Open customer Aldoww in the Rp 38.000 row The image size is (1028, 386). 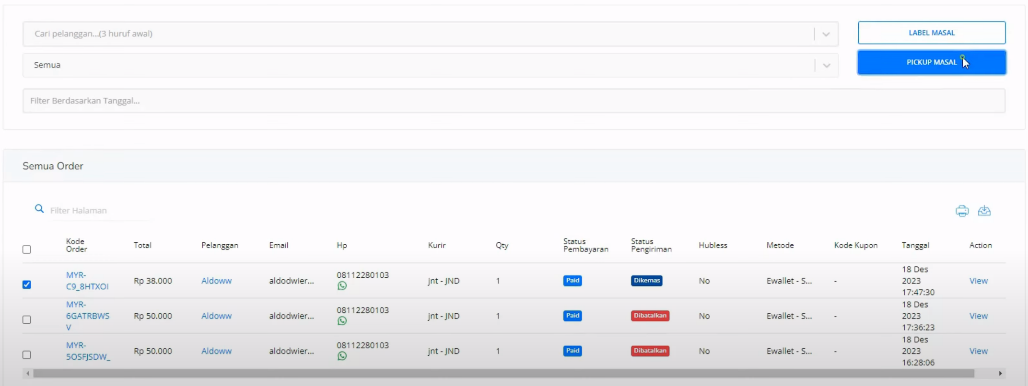216,280
